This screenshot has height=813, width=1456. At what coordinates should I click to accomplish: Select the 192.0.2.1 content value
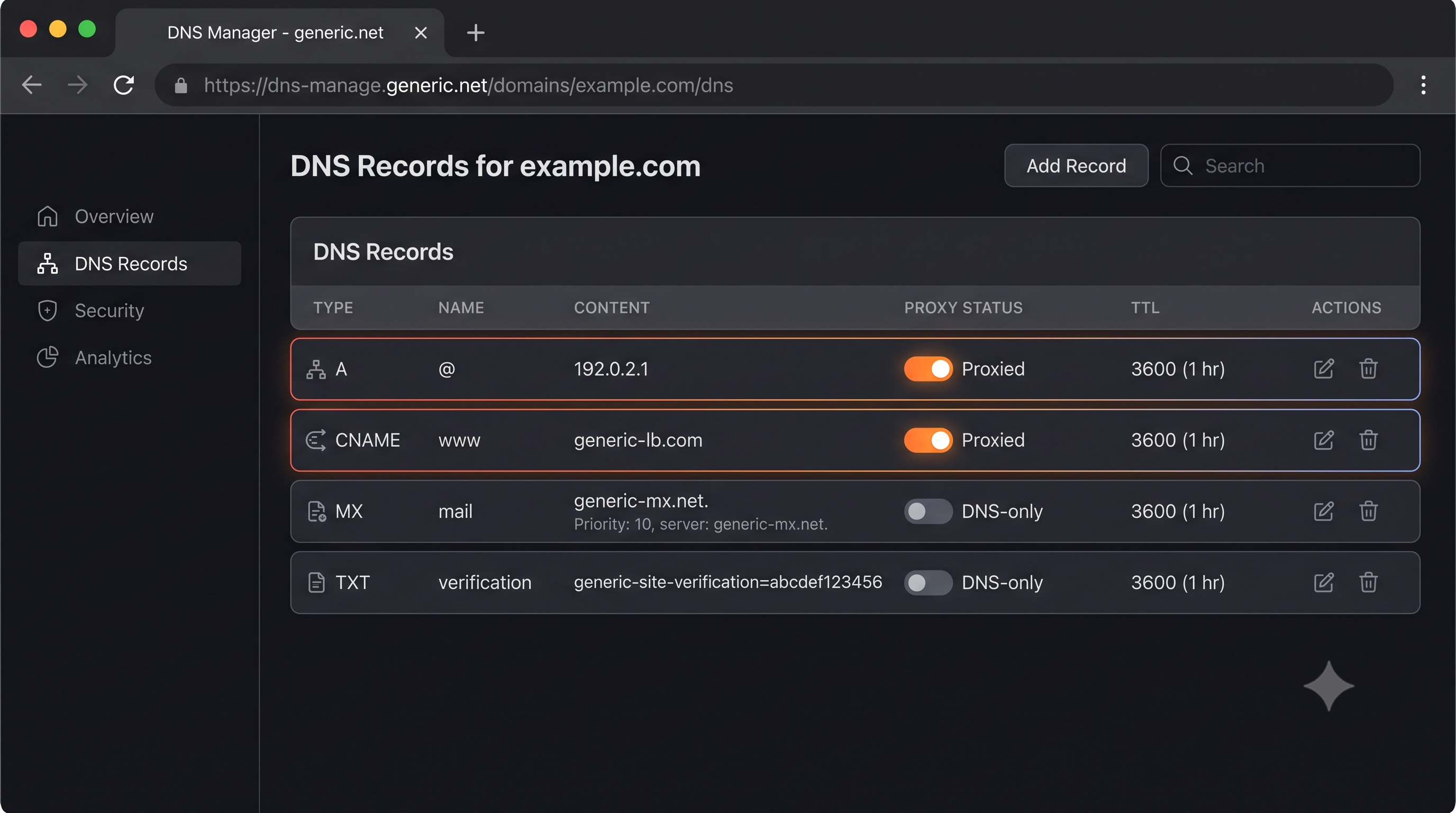[x=611, y=369]
